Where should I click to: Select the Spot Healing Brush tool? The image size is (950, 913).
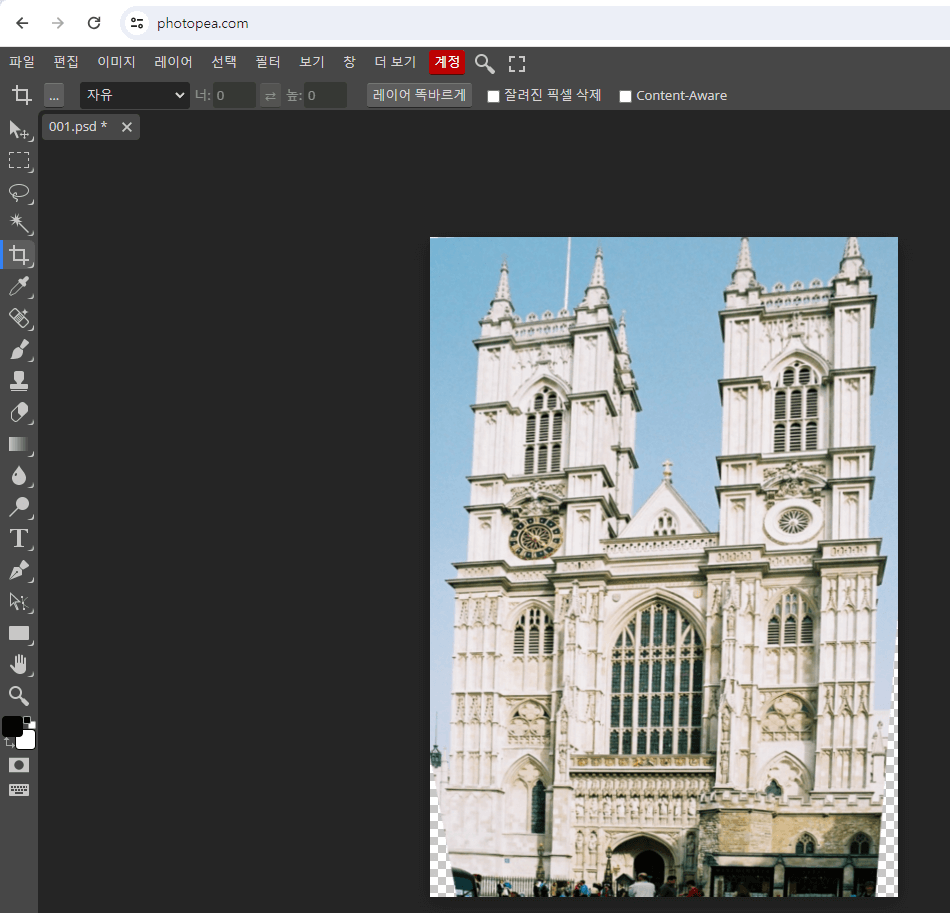pos(19,318)
